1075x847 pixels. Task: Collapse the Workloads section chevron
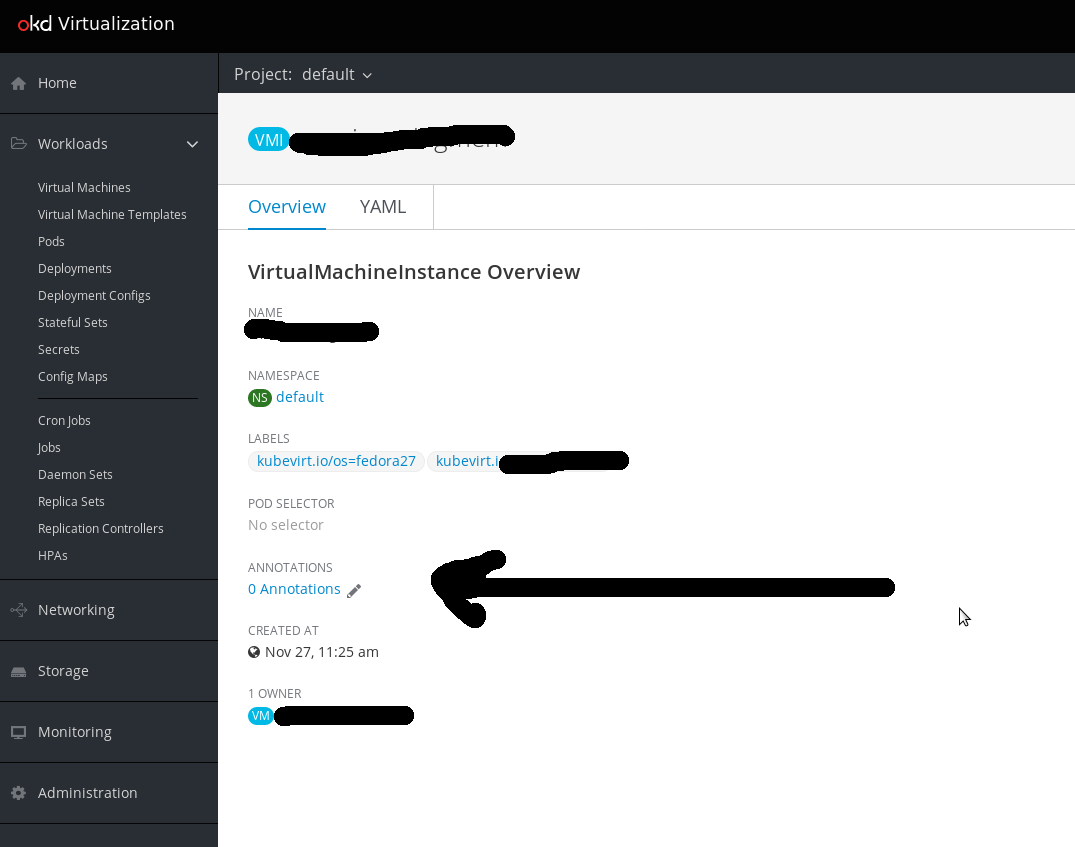[x=193, y=144]
